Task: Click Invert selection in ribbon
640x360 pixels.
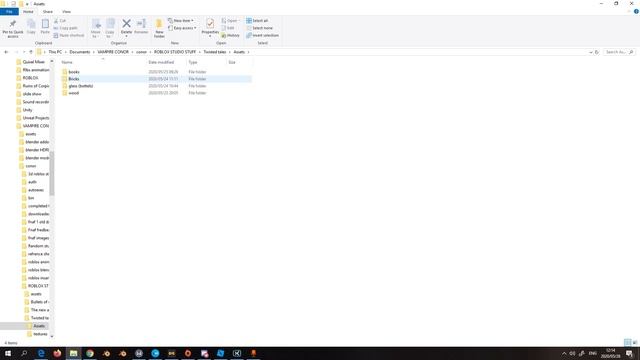Action: 262,36
